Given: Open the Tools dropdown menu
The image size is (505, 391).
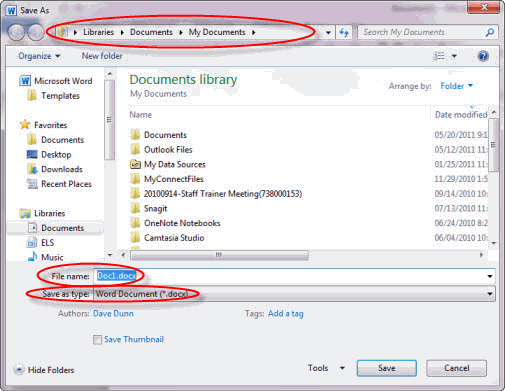Looking at the screenshot, I should pos(326,368).
